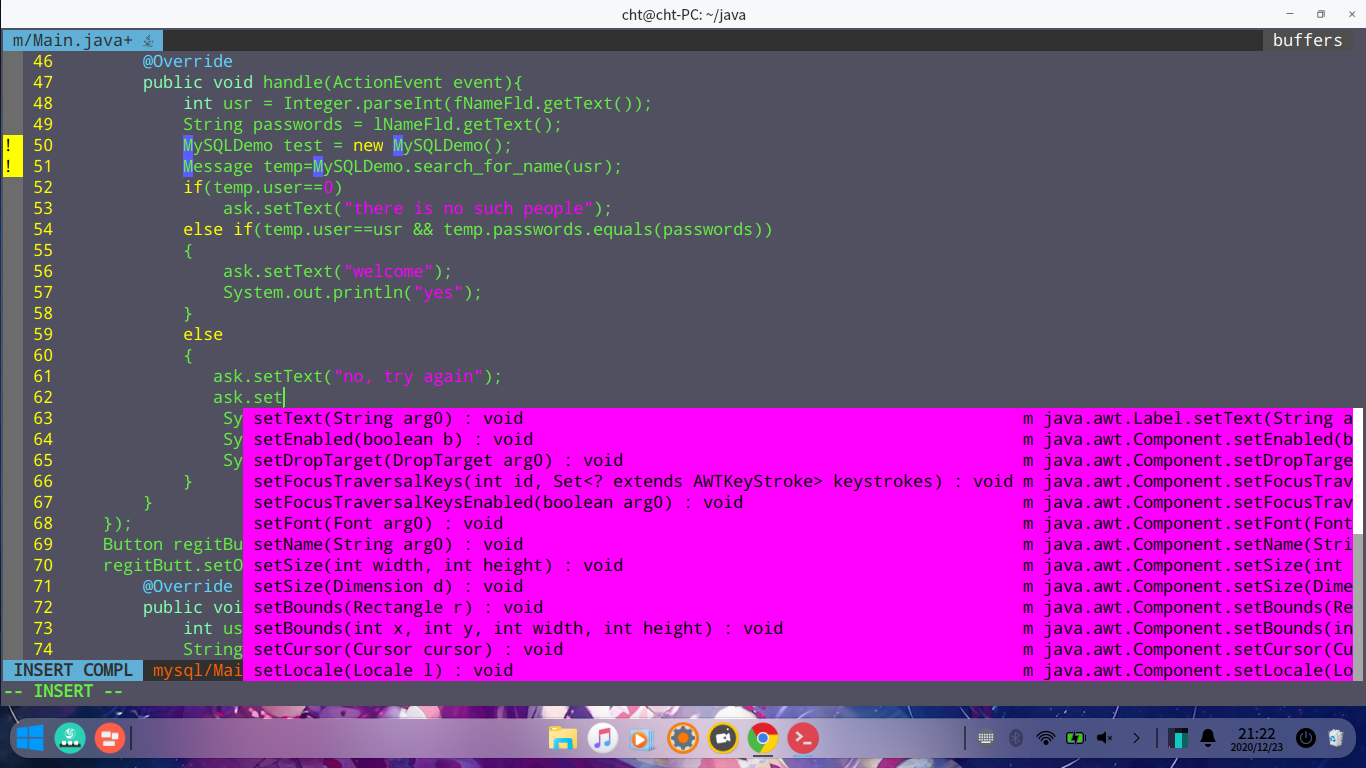Unmute the speaker icon in the system tray
The image size is (1366, 768).
click(1104, 738)
